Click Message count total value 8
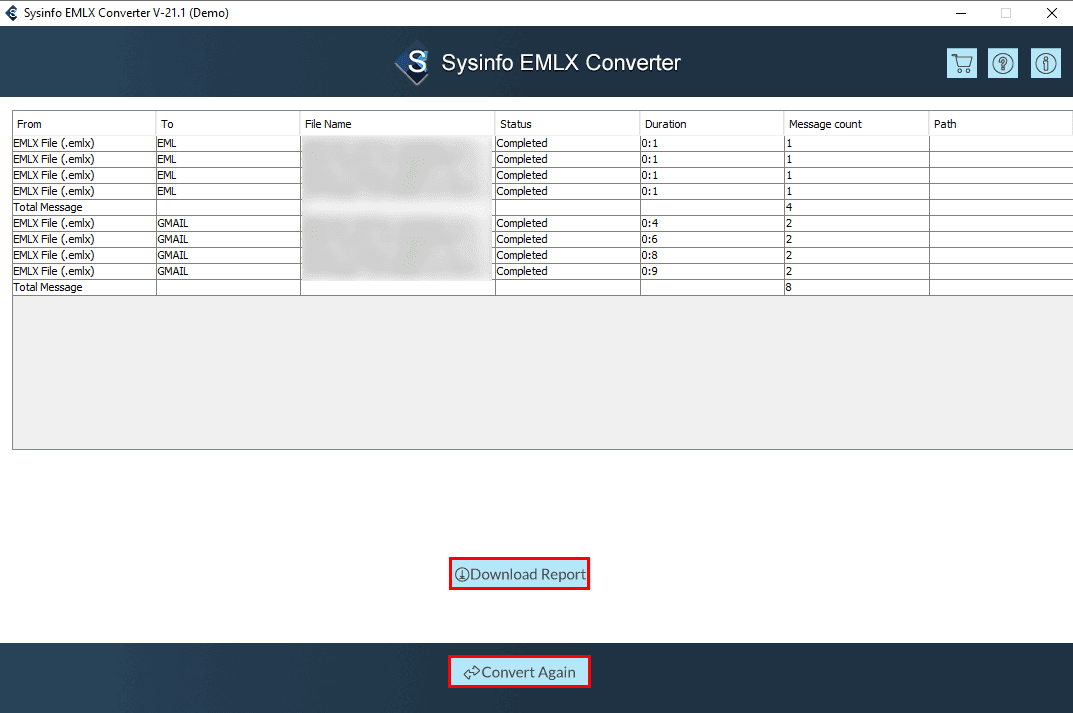This screenshot has width=1073, height=713. [856, 287]
